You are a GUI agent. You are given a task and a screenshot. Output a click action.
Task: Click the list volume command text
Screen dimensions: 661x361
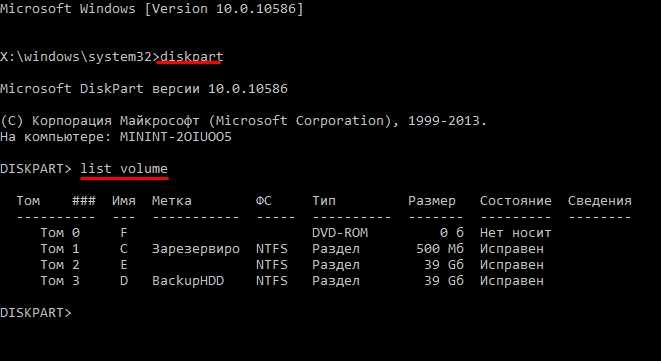[124, 169]
